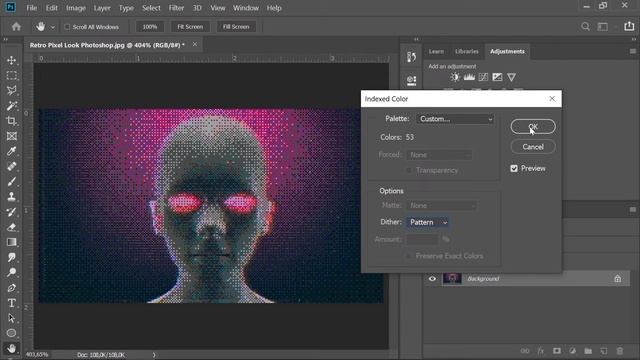This screenshot has height=360, width=640.
Task: Select the Smudge tool
Action: click(x=11, y=257)
